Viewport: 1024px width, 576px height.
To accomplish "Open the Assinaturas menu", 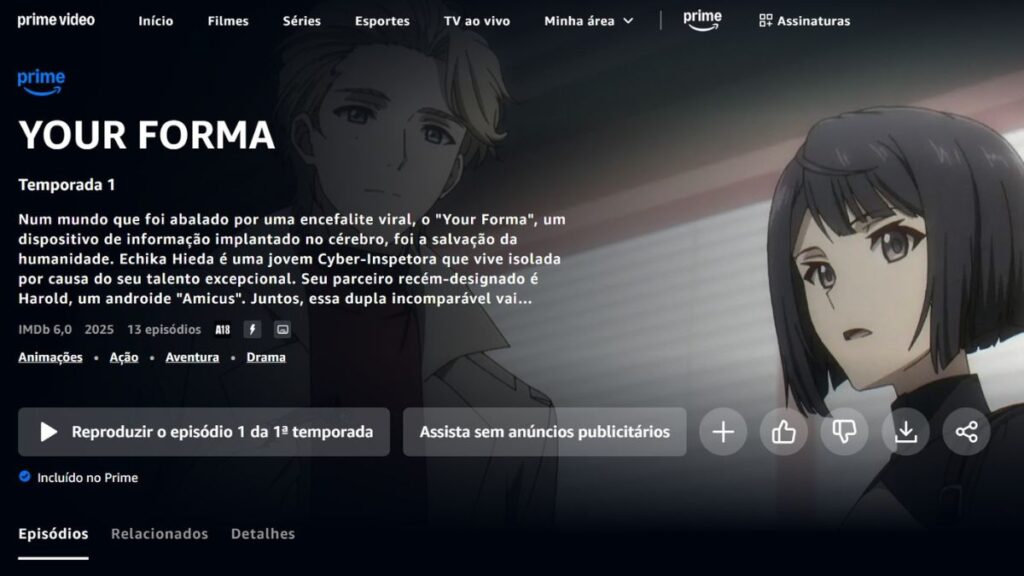I will tap(805, 21).
